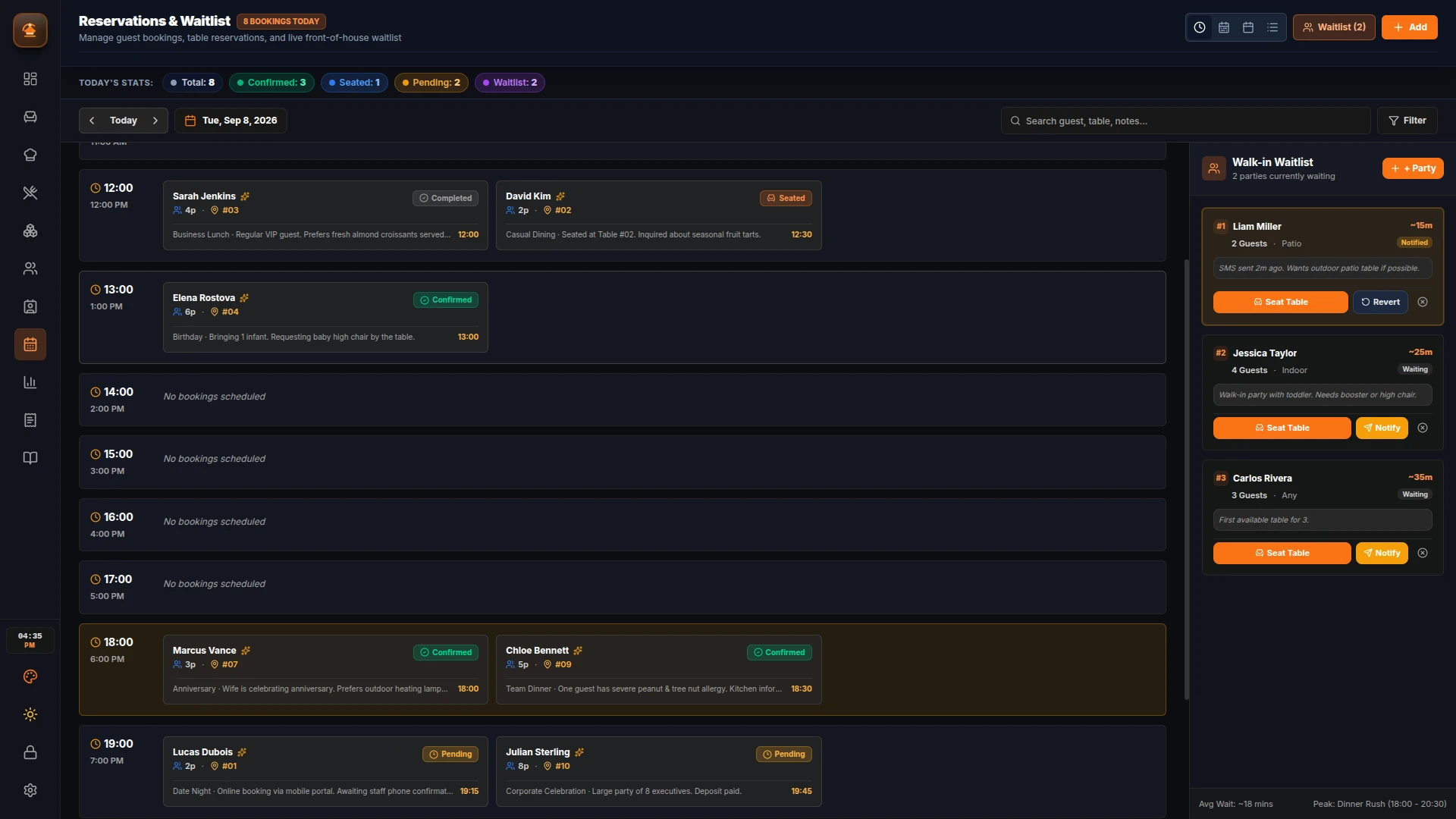Click the Today button
The width and height of the screenshot is (1456, 819).
point(124,121)
